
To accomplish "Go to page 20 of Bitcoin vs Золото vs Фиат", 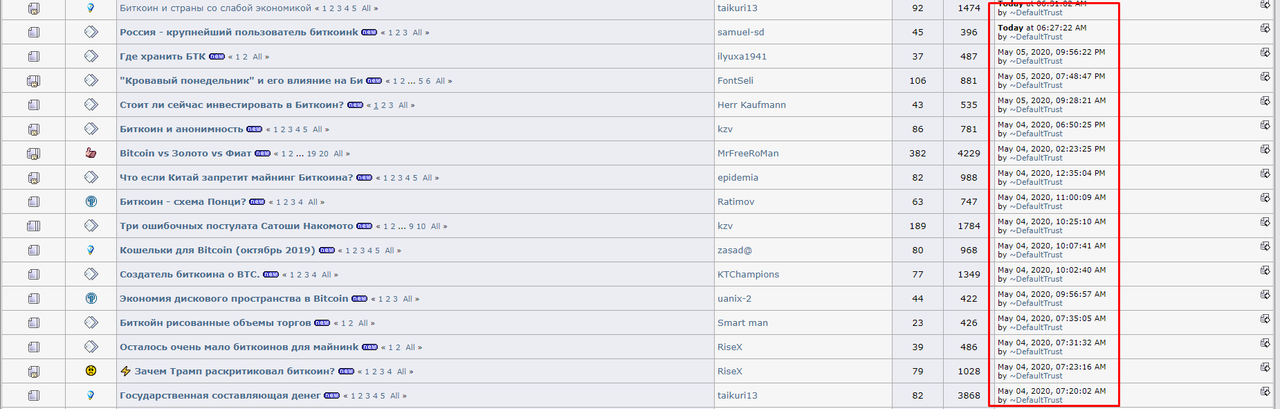I will 324,154.
